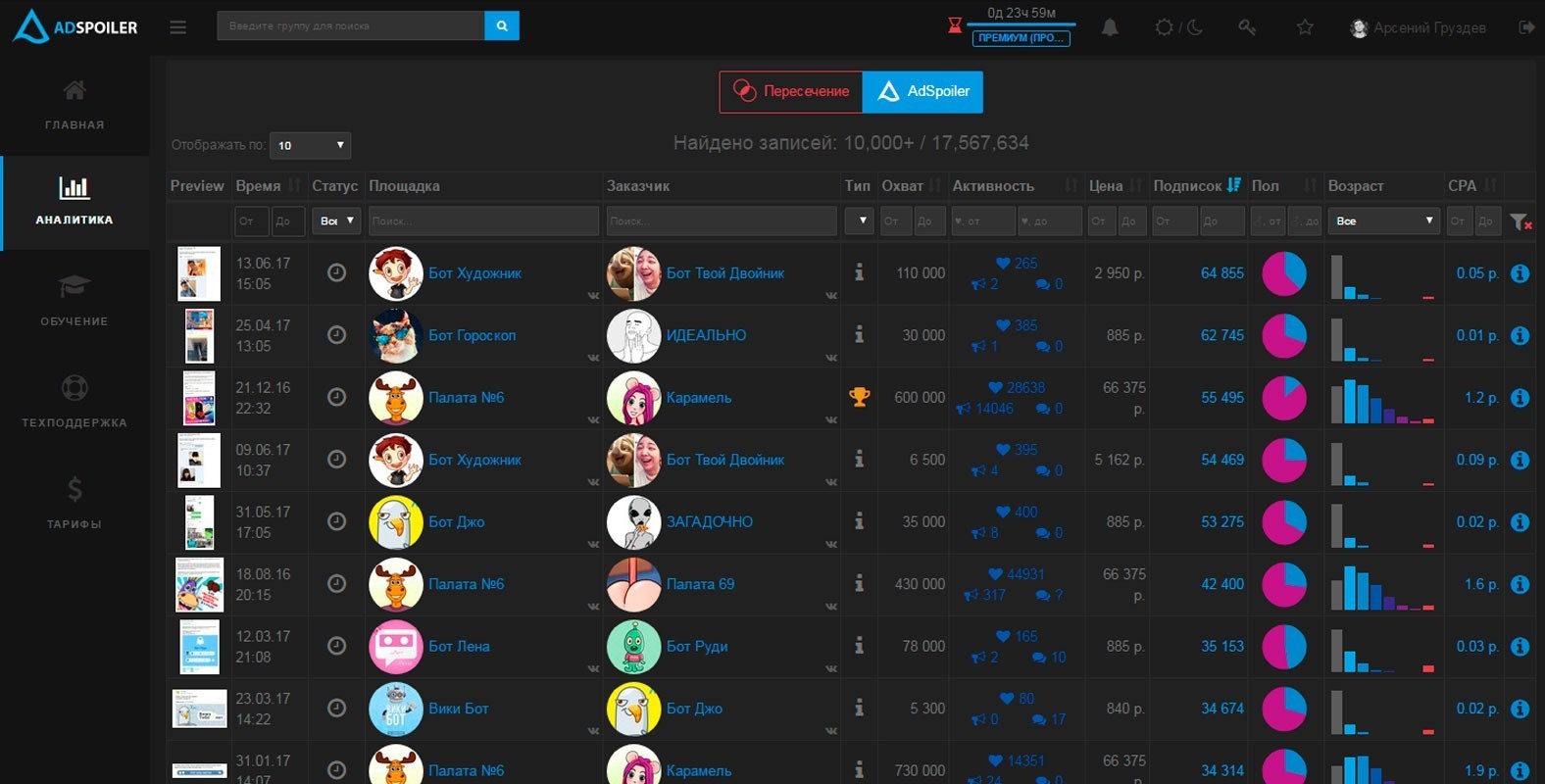Click the Заказчик search filter field
This screenshot has height=784, width=1545.
point(722,220)
